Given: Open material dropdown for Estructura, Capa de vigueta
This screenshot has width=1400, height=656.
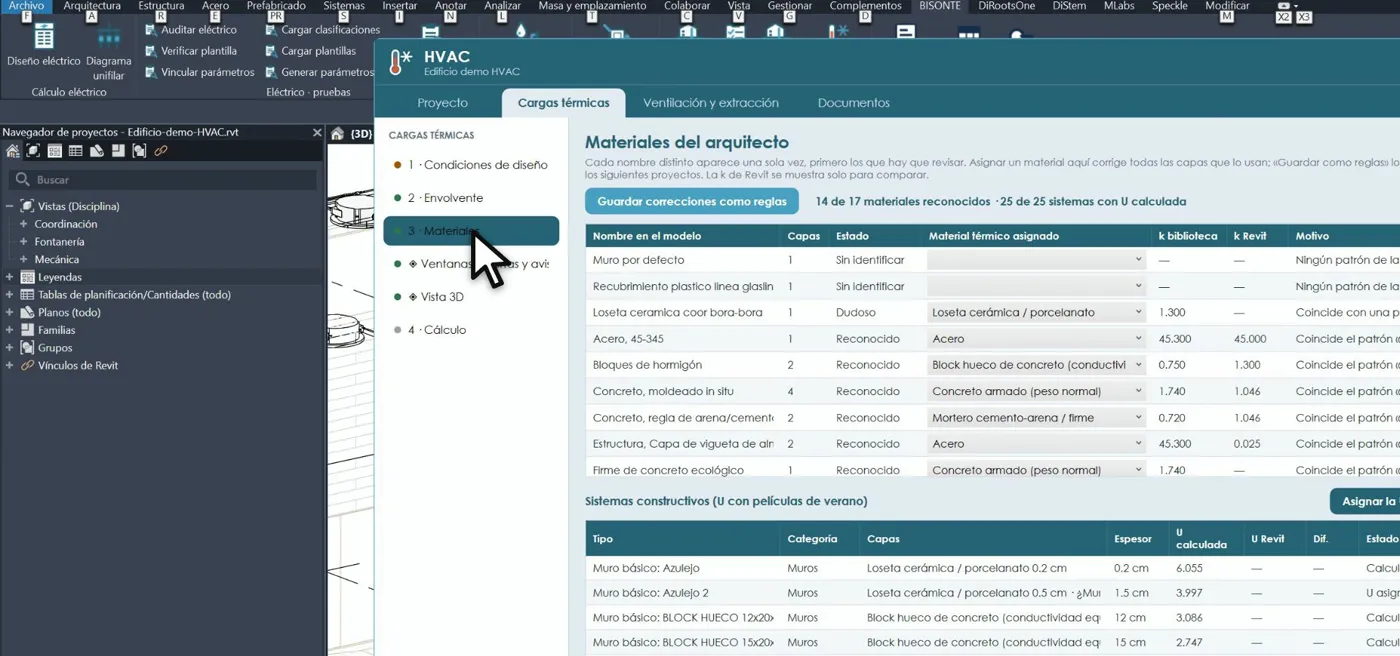Looking at the screenshot, I should tap(1036, 444).
